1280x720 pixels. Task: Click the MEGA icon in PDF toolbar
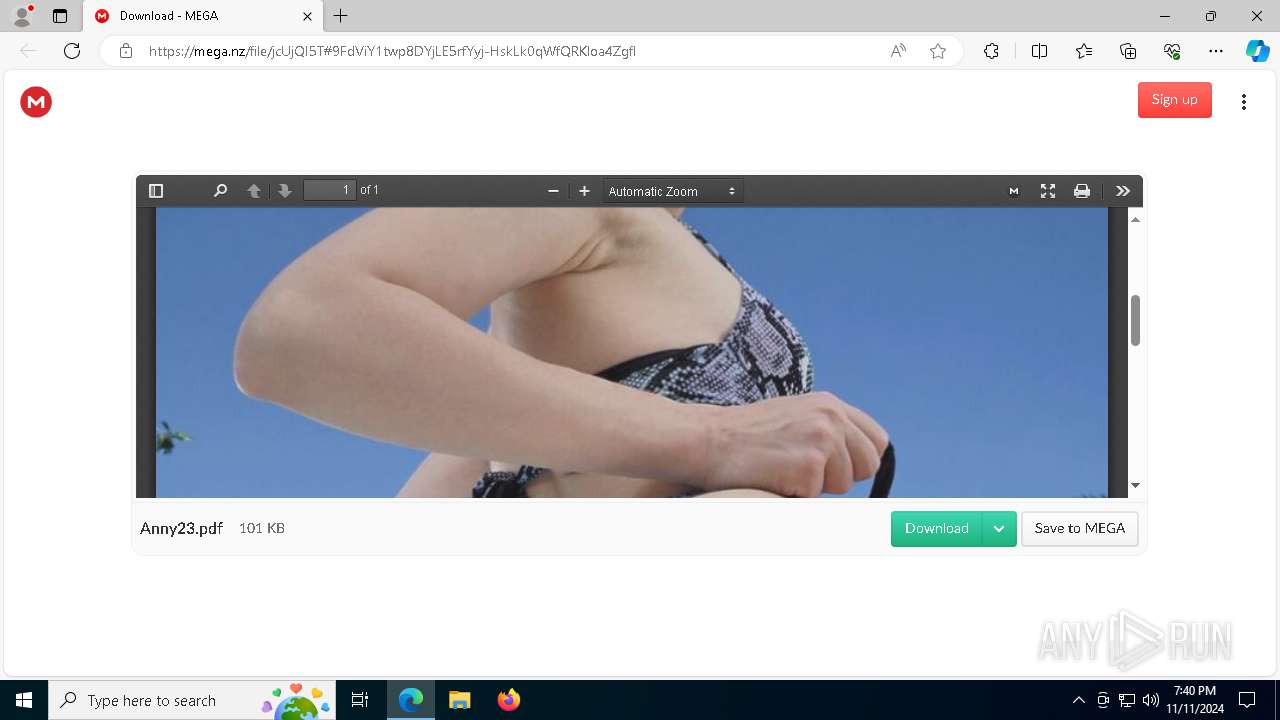pyautogui.click(x=1014, y=191)
